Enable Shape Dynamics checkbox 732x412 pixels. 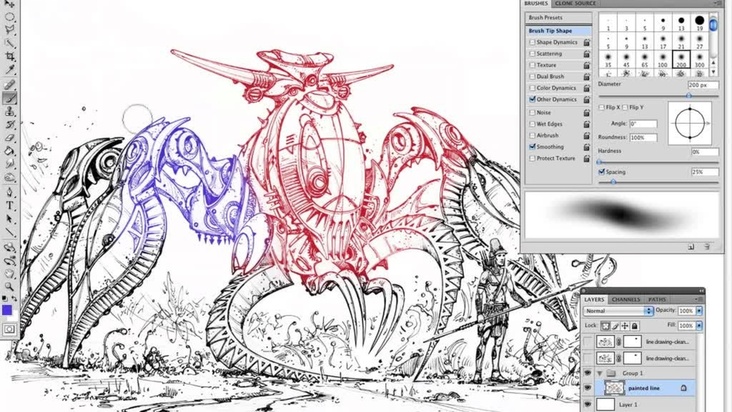pyautogui.click(x=532, y=42)
